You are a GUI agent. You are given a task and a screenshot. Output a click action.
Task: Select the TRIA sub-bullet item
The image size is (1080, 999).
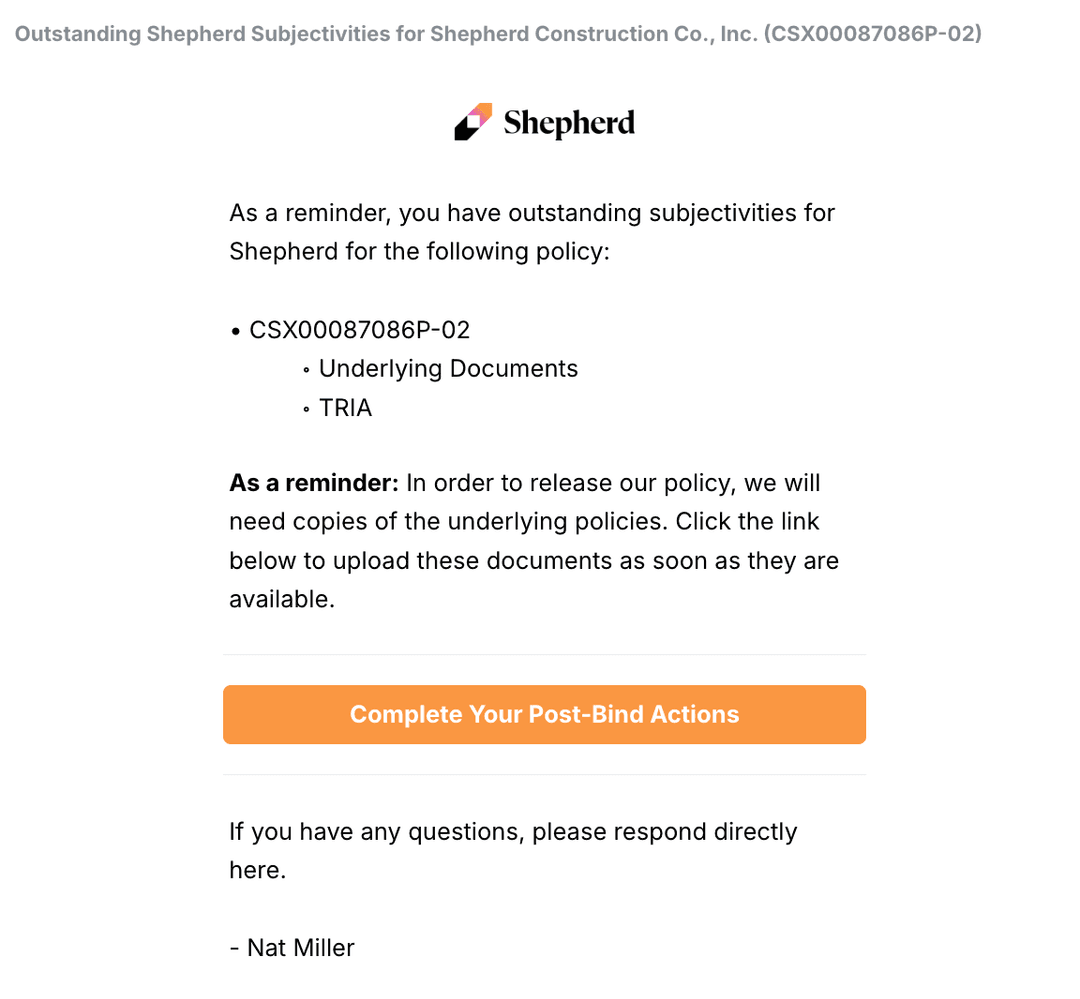tap(345, 408)
